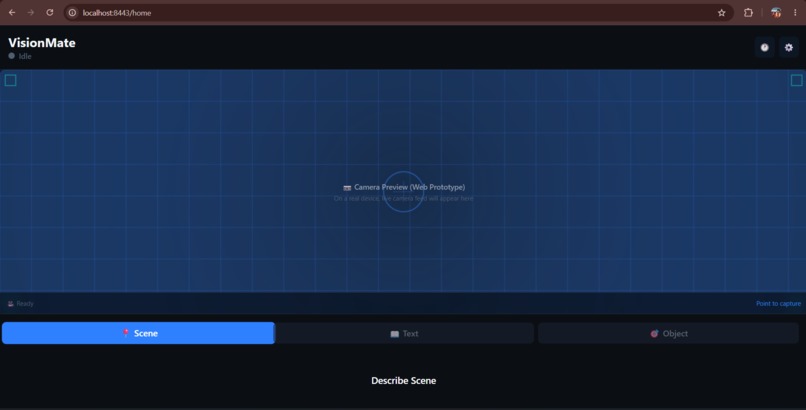Click the VisionMate title
This screenshot has height=410, width=806.
coord(42,43)
